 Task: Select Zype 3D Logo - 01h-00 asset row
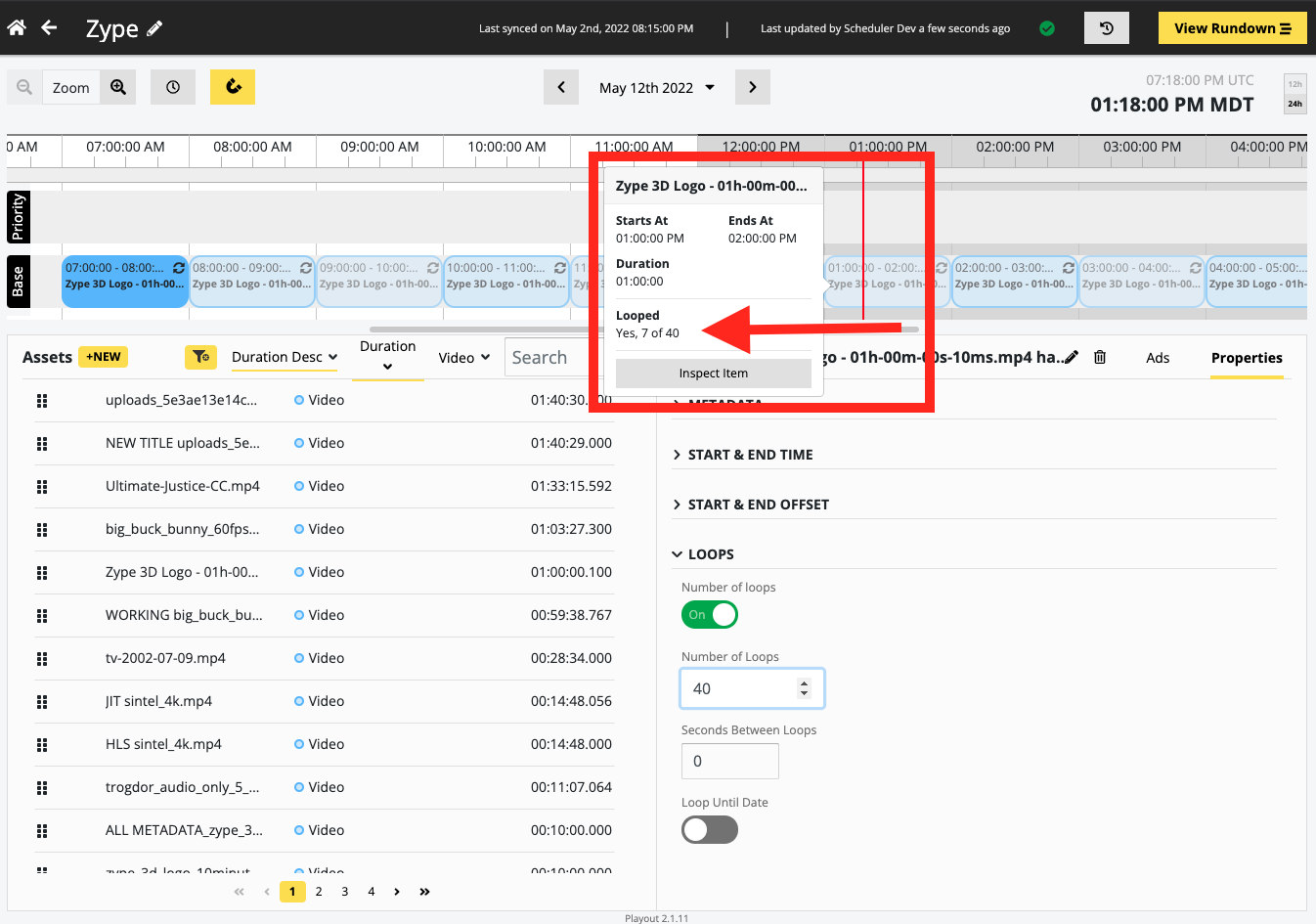click(324, 572)
